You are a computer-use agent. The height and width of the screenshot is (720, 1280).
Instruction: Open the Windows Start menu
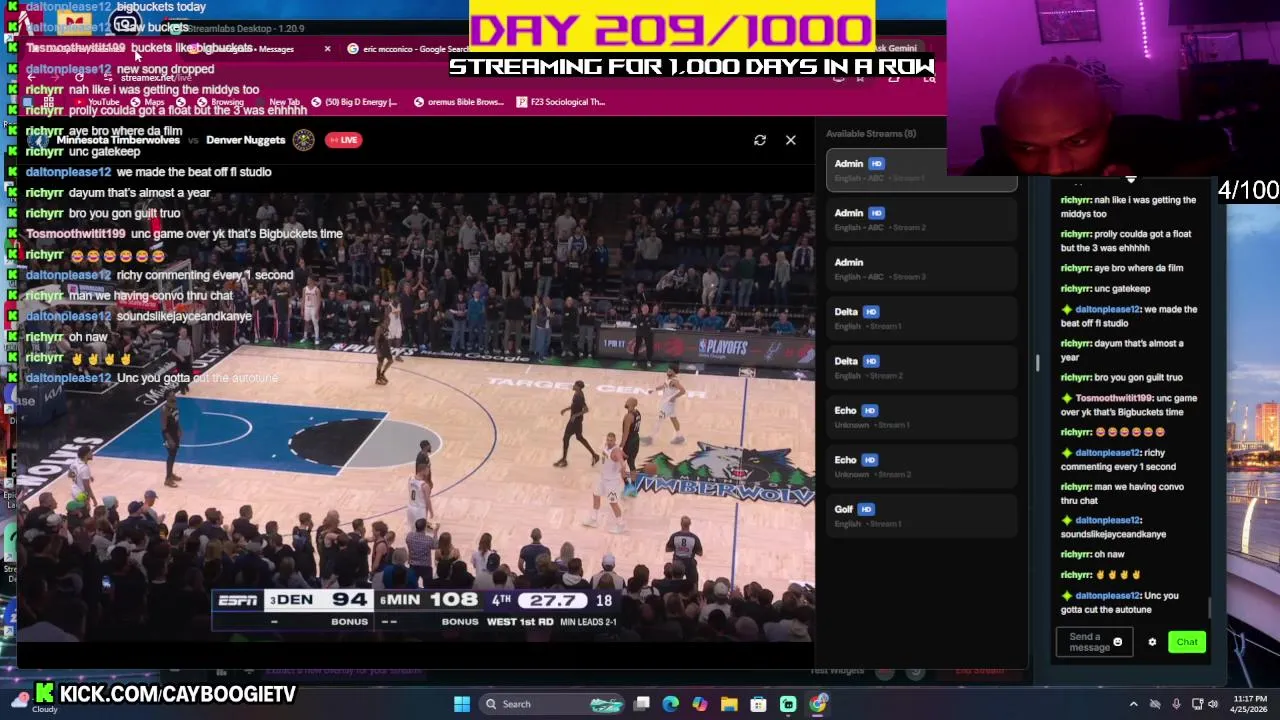click(x=462, y=704)
